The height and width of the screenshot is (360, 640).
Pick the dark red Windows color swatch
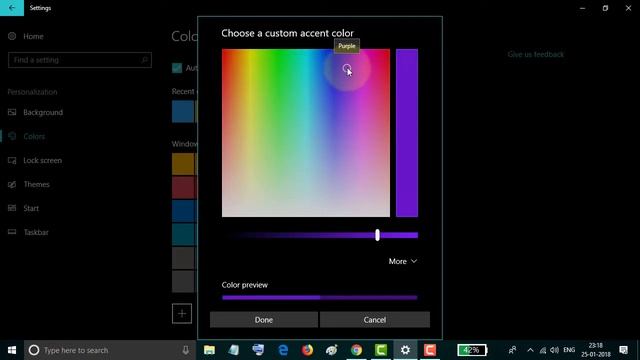pos(183,187)
